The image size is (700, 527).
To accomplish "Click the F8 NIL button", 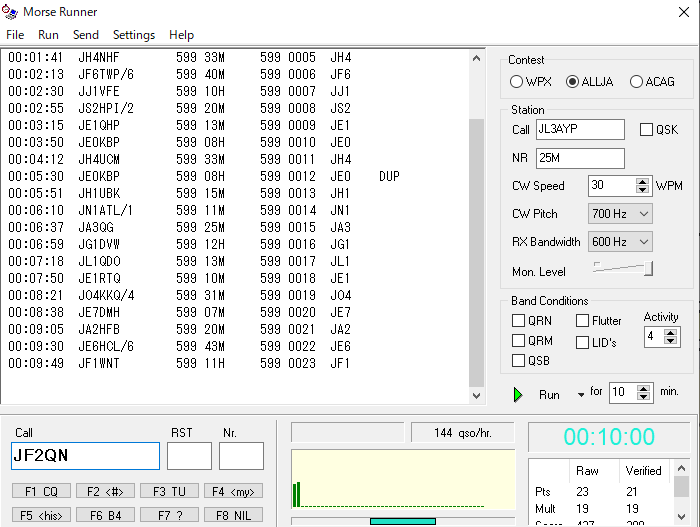I will click(x=233, y=515).
